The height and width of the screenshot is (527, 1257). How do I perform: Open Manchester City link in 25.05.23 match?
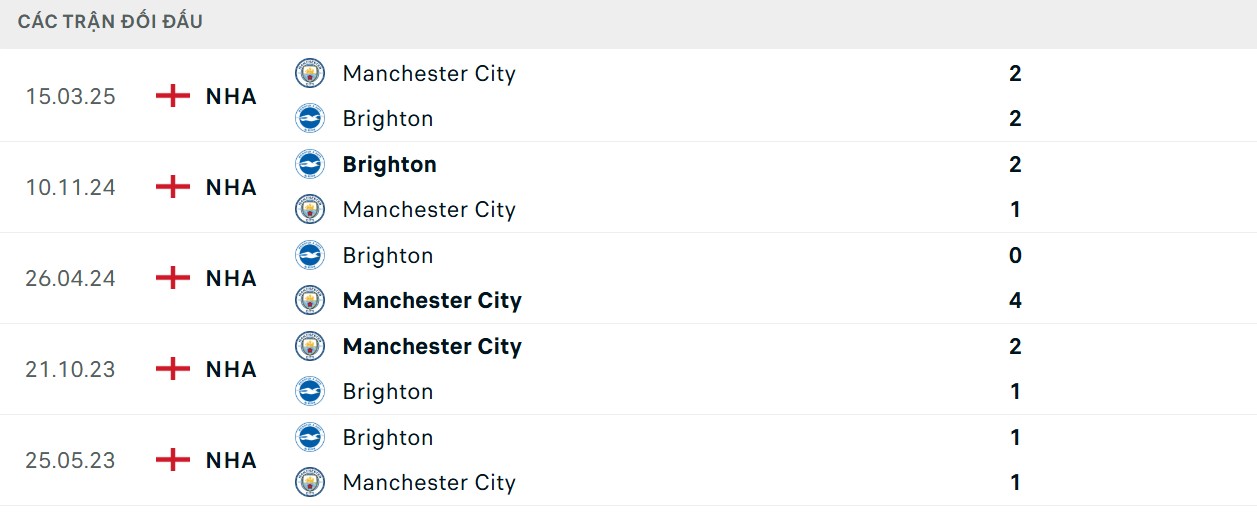coord(429,482)
